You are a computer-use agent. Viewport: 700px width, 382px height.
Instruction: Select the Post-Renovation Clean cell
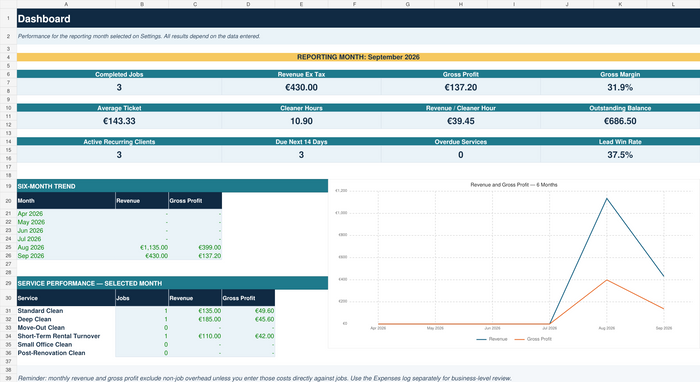click(66, 353)
